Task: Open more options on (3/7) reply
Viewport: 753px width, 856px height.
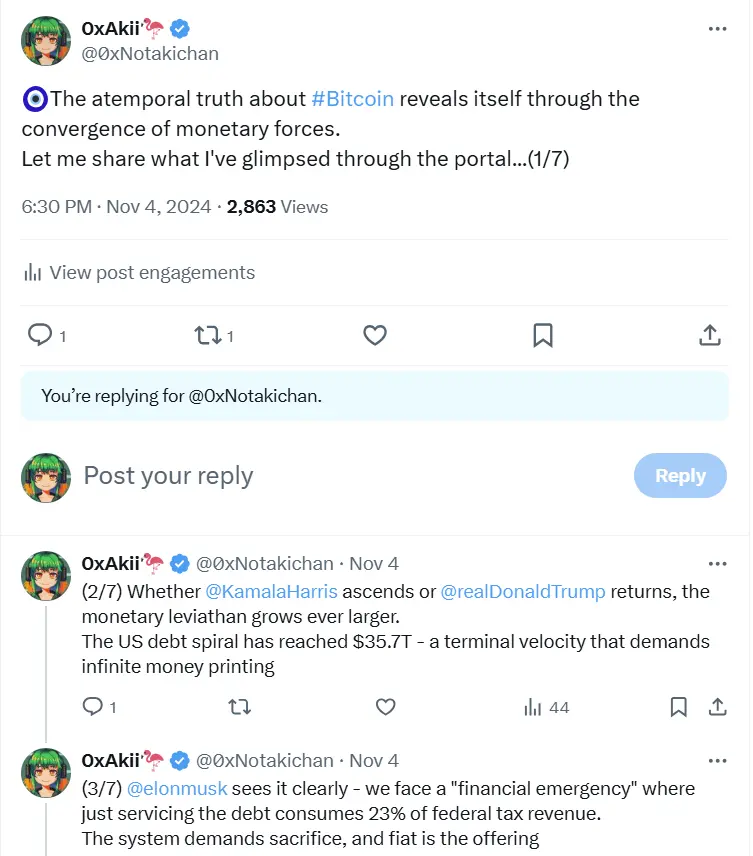Action: tap(717, 760)
